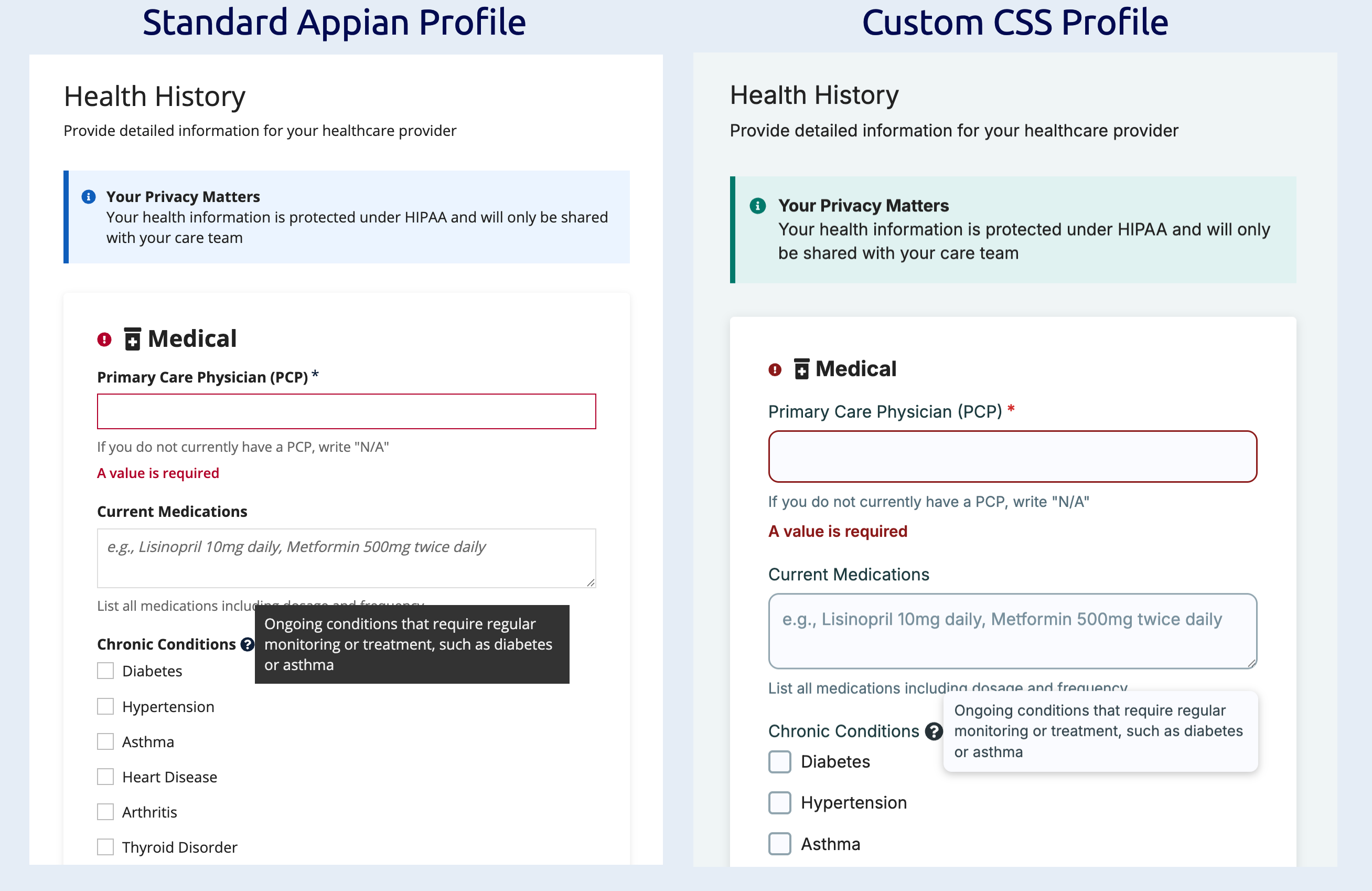
Task: Tick the Thyroid Disorder checkbox
Action: pos(105,847)
